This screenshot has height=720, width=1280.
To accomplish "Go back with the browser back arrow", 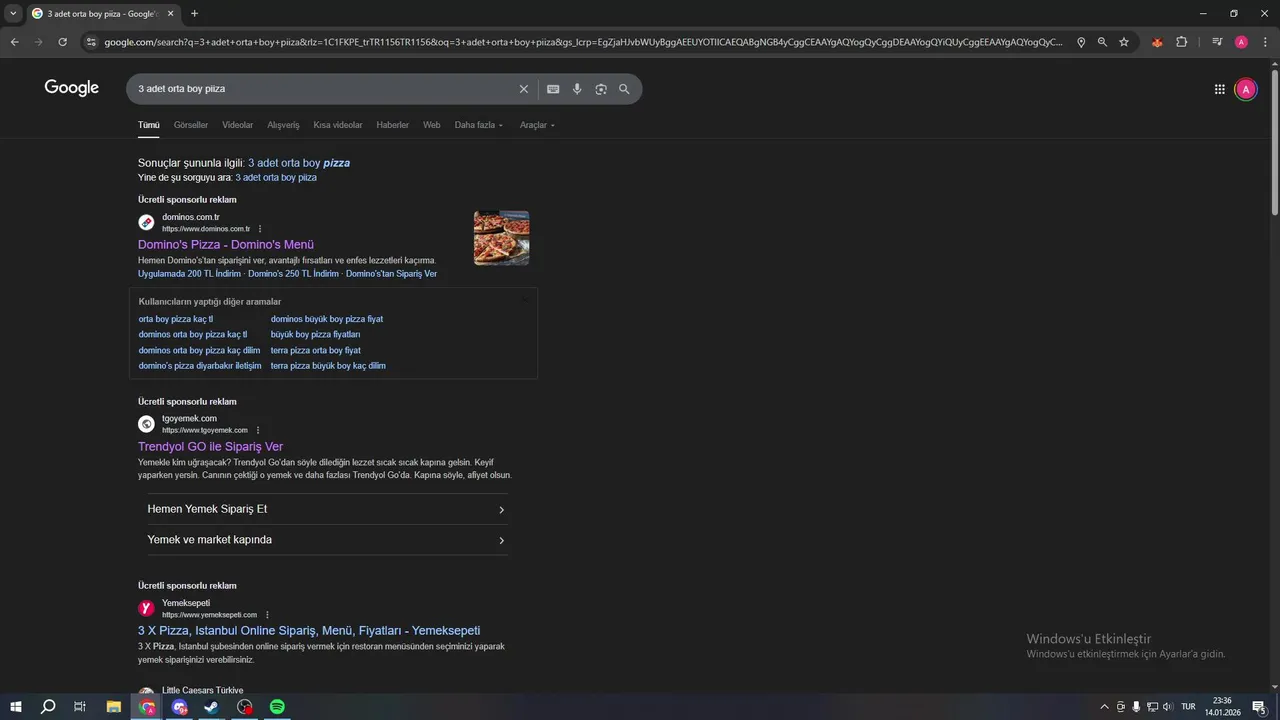I will coord(14,42).
